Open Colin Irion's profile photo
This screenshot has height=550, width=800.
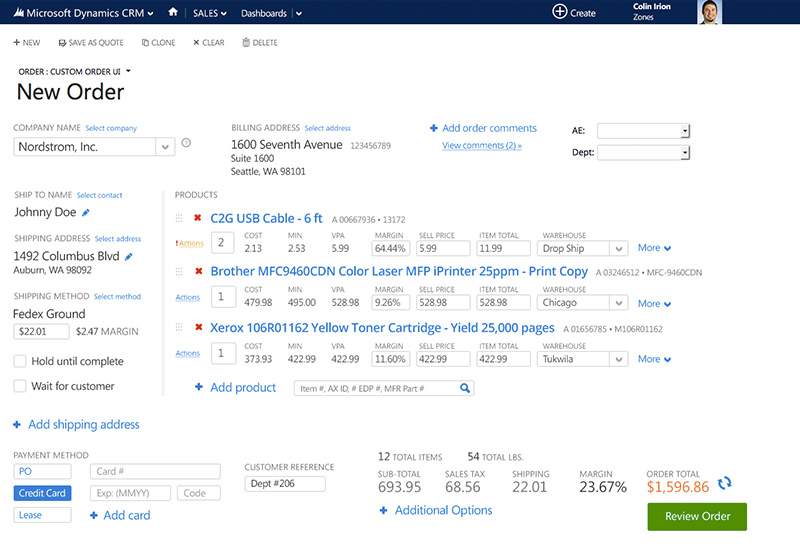click(x=709, y=12)
